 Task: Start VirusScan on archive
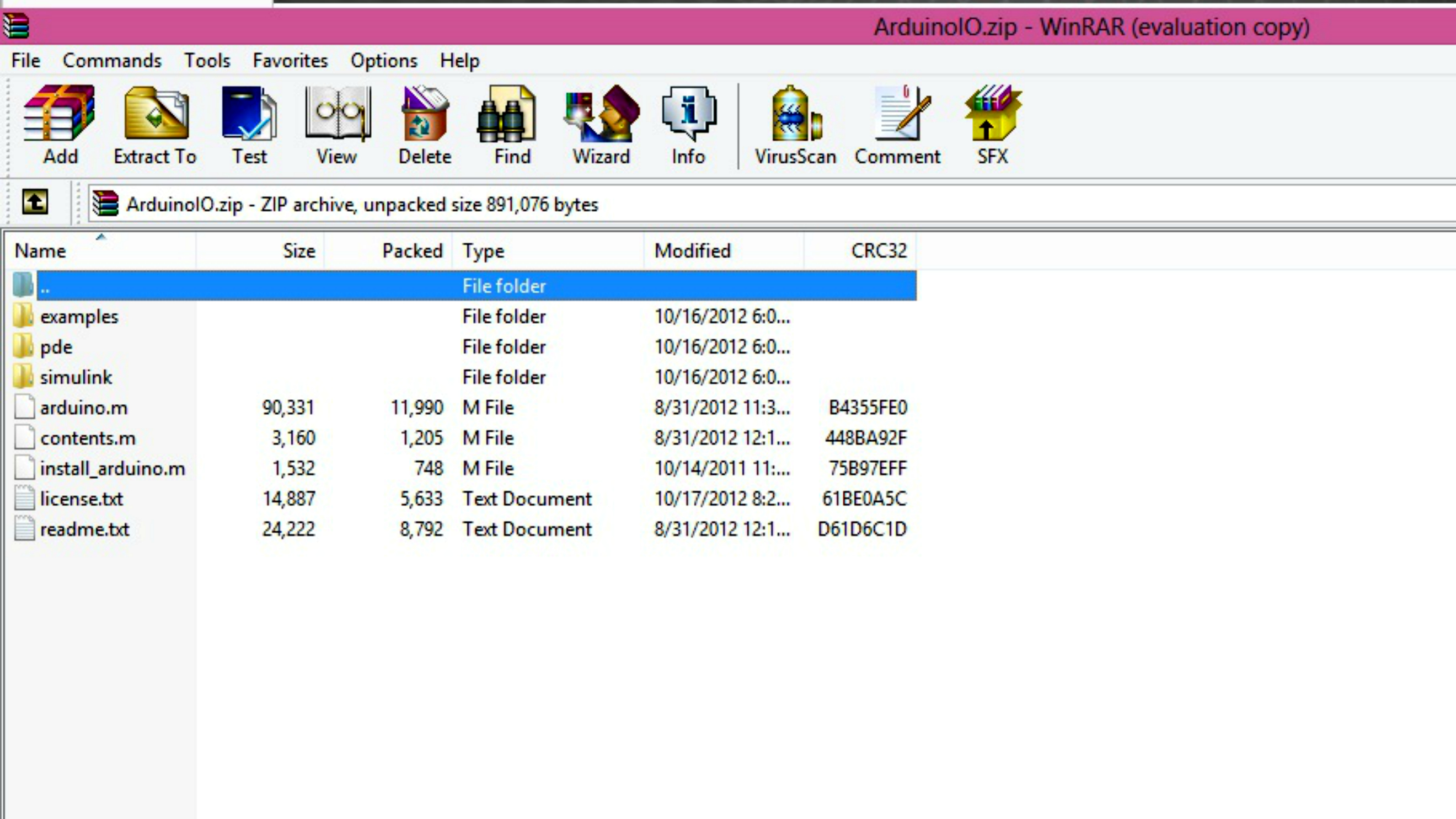(796, 113)
